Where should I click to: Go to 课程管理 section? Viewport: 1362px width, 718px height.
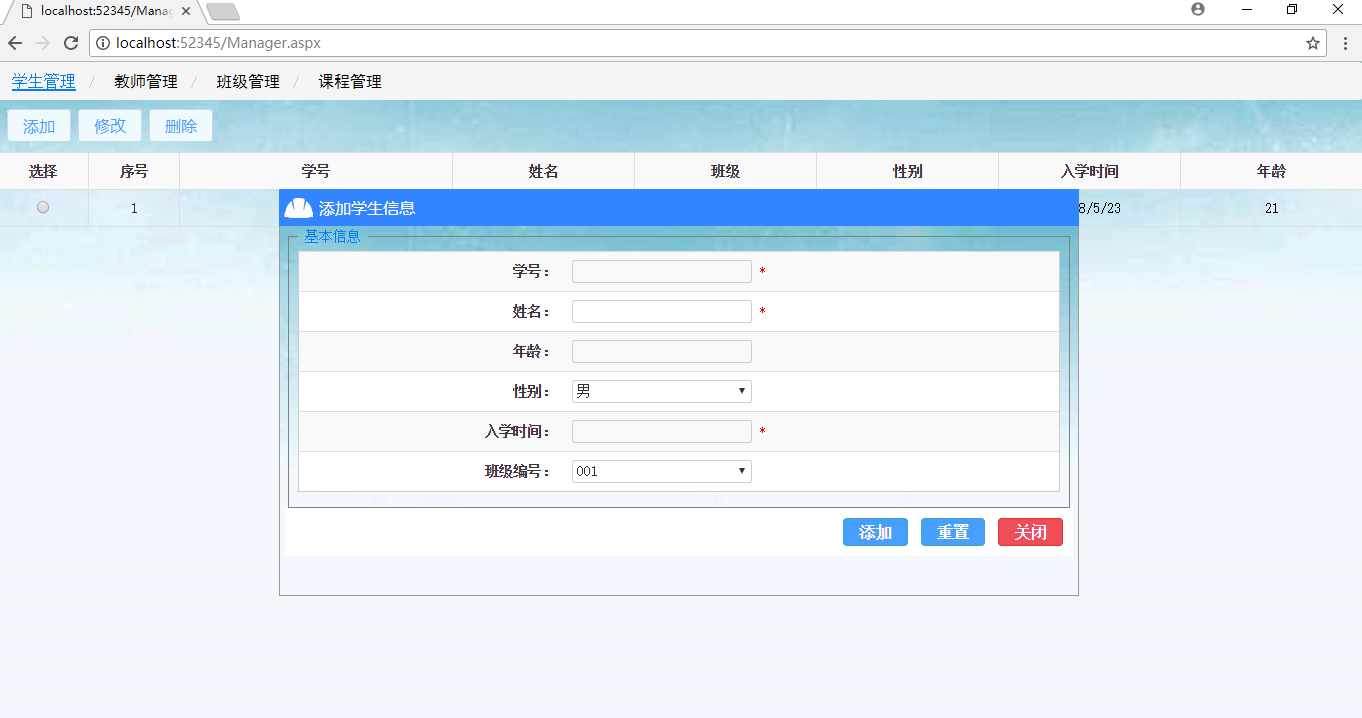pyautogui.click(x=350, y=82)
